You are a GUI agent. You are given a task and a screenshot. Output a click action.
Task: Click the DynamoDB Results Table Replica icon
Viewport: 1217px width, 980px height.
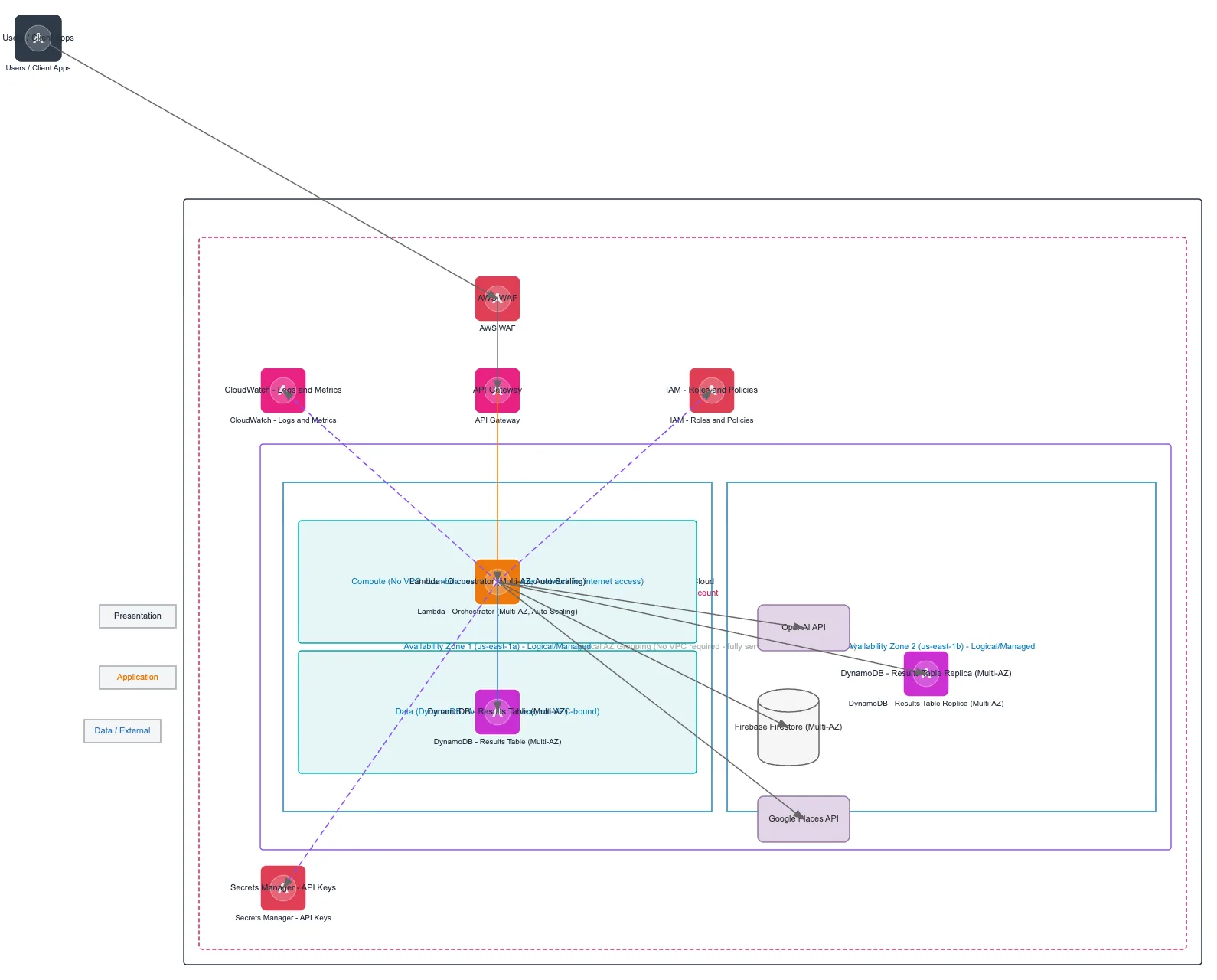[926, 674]
